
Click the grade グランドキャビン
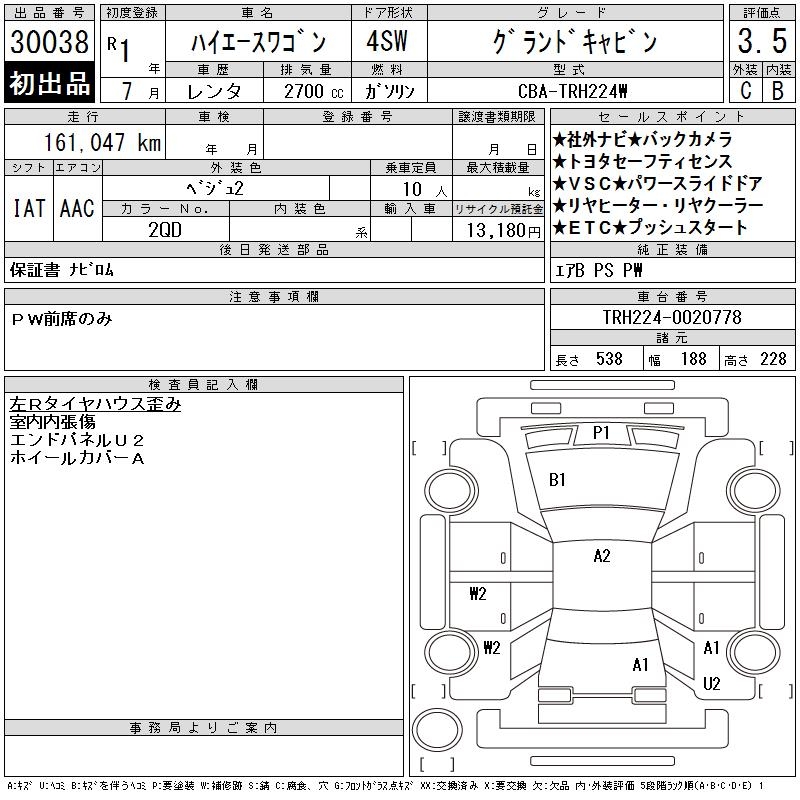point(575,41)
